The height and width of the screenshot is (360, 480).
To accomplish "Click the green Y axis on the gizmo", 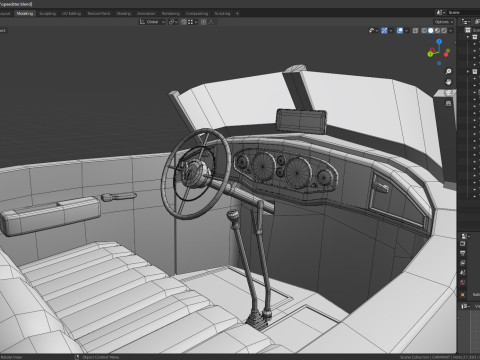I will tap(430, 54).
